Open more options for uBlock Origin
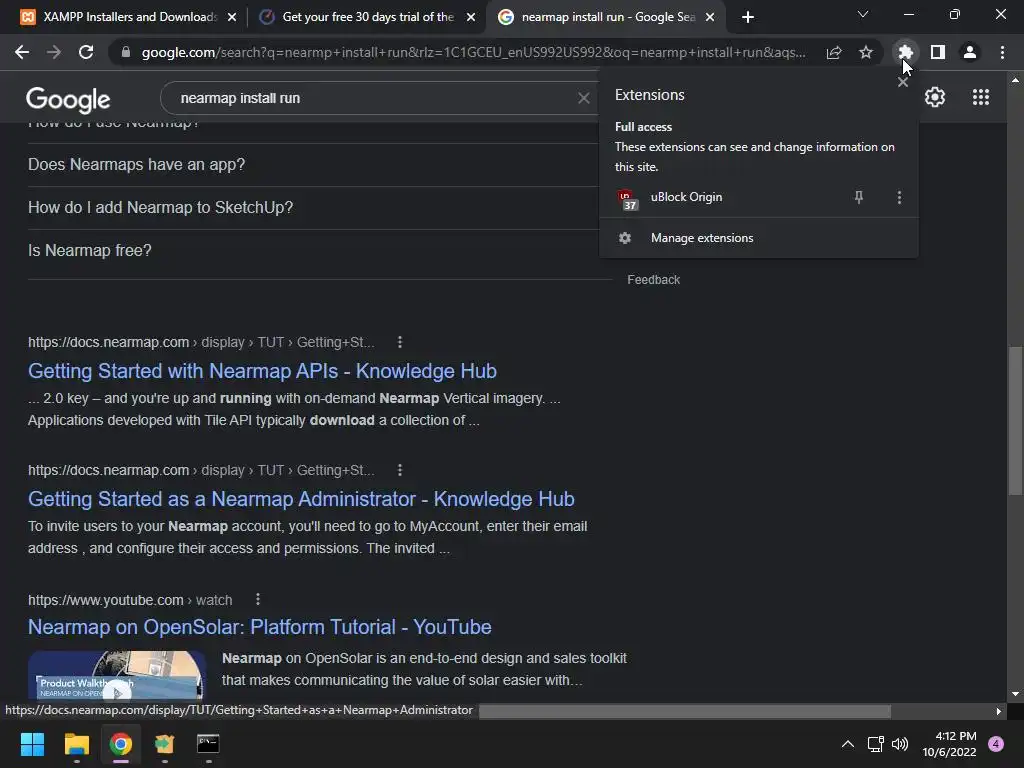Image resolution: width=1024 pixels, height=768 pixels. point(899,197)
